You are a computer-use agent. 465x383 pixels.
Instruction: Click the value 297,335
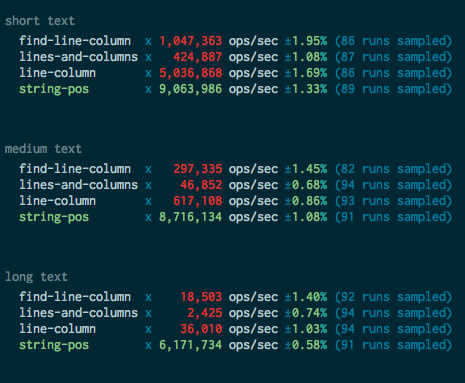click(198, 169)
